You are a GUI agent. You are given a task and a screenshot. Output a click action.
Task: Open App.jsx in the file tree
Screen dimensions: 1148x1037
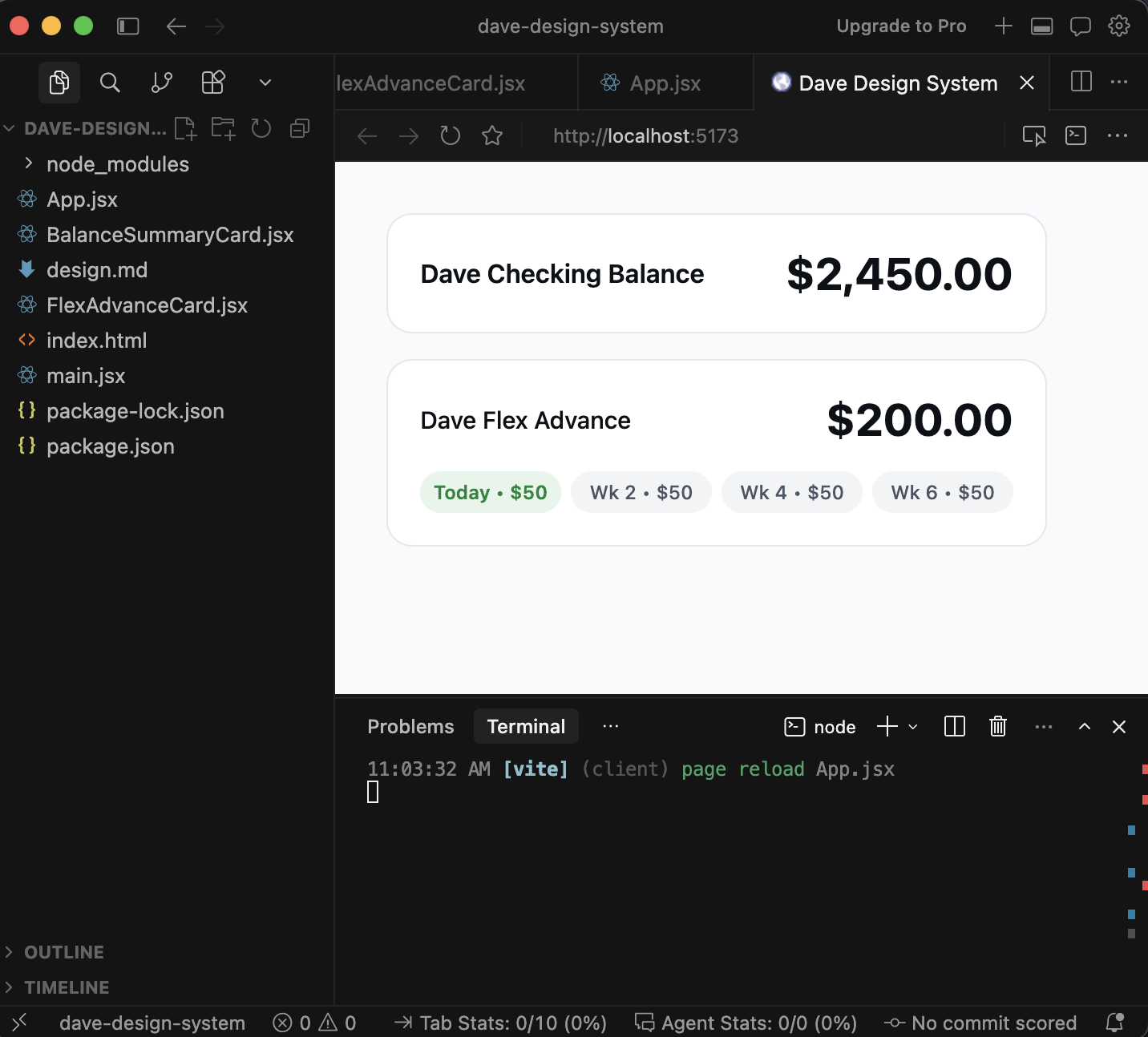pyautogui.click(x=167, y=200)
